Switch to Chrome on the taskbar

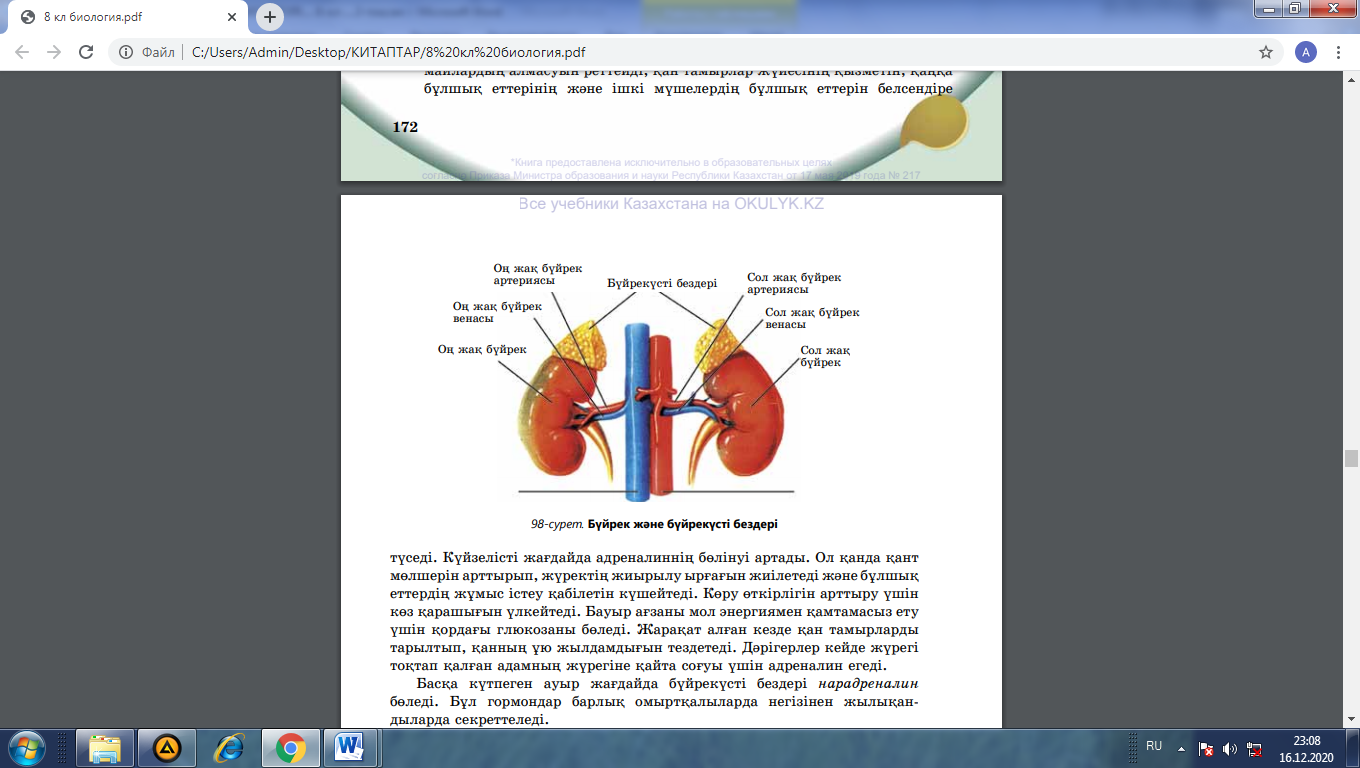coord(291,747)
